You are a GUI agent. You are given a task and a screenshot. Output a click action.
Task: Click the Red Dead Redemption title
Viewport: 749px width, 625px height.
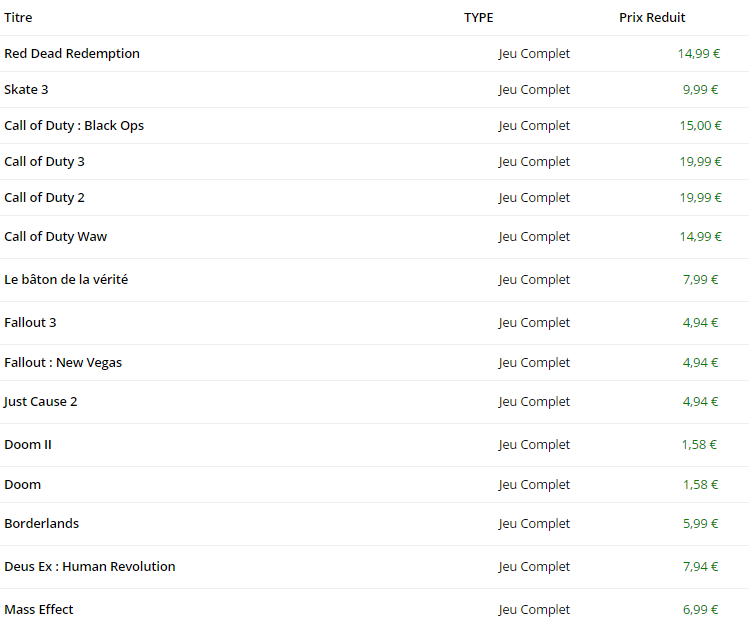72,54
